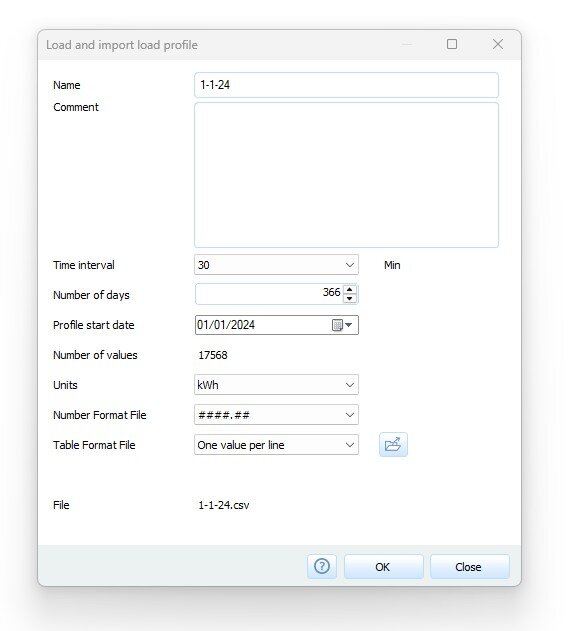Maximize the Load and import dialog
Screen dimensions: 581x631
pyautogui.click(x=452, y=44)
